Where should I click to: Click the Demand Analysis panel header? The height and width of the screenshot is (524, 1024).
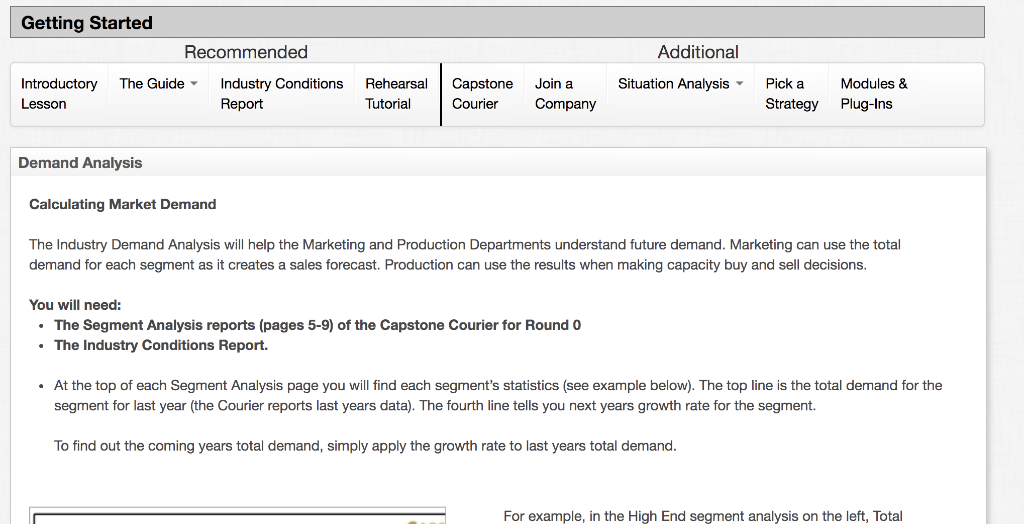point(498,163)
